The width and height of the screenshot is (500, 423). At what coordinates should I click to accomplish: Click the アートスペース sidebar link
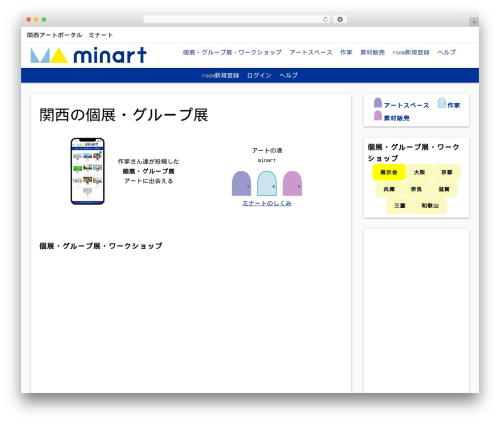click(406, 105)
